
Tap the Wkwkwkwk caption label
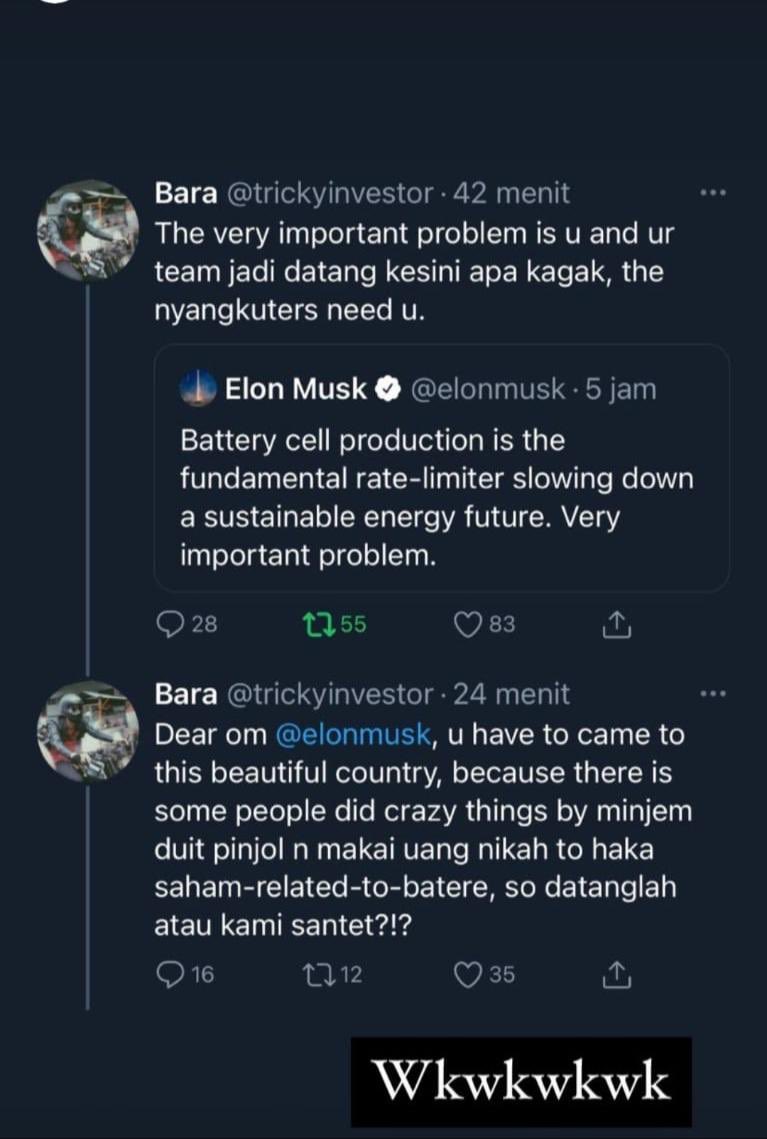click(x=521, y=1082)
